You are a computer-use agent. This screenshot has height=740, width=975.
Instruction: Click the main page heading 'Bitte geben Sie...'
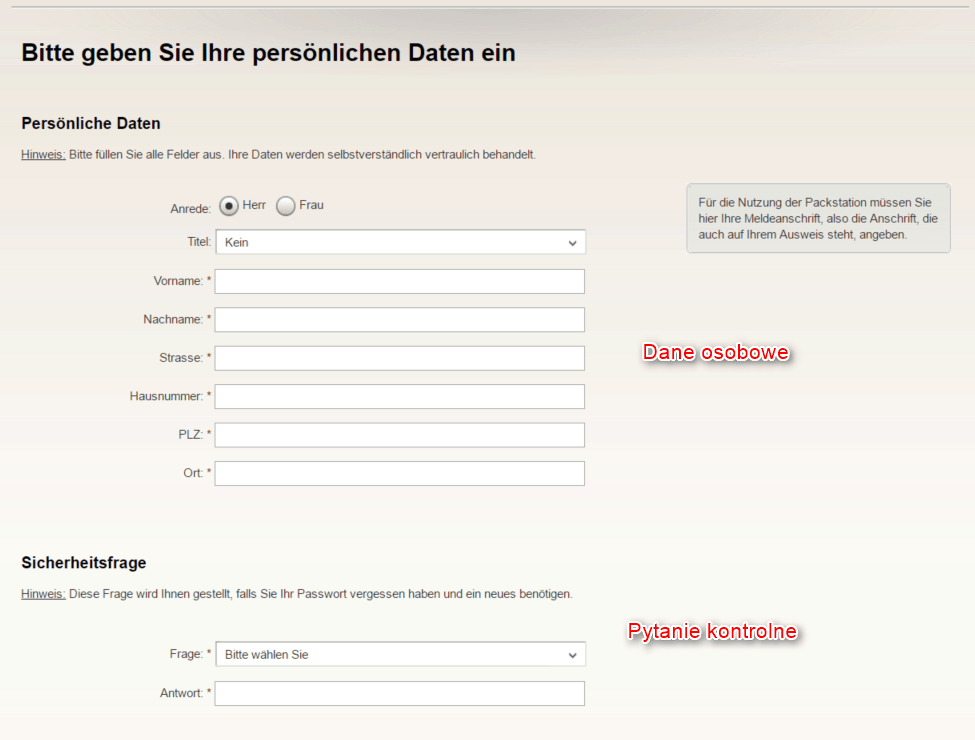[268, 53]
